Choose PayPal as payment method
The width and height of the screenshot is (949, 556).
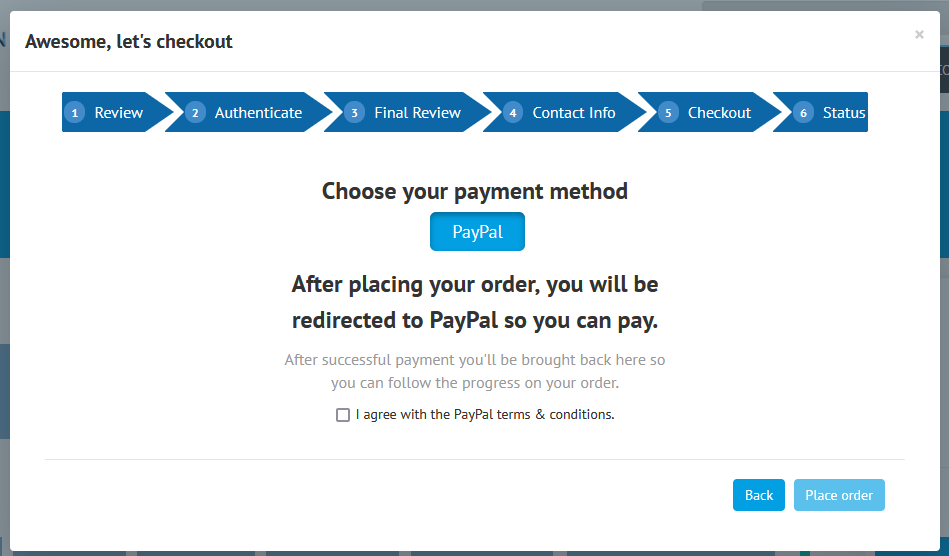point(477,232)
